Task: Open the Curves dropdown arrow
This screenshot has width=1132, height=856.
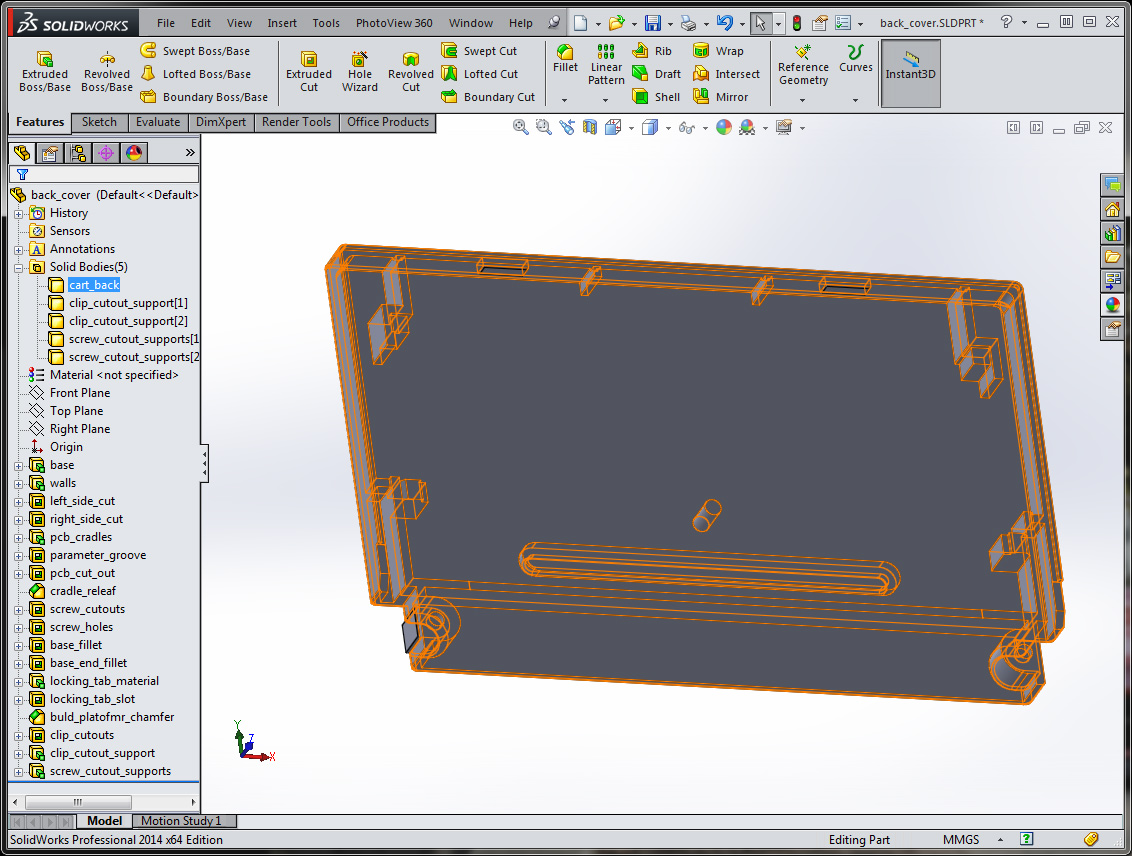Action: (x=855, y=100)
